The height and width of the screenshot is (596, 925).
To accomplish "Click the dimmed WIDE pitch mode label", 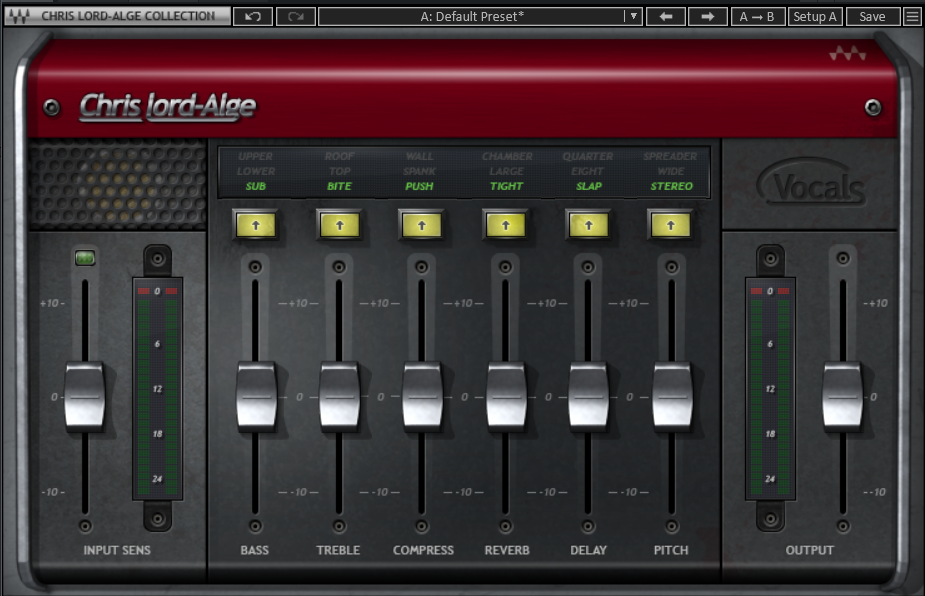I will coord(671,171).
